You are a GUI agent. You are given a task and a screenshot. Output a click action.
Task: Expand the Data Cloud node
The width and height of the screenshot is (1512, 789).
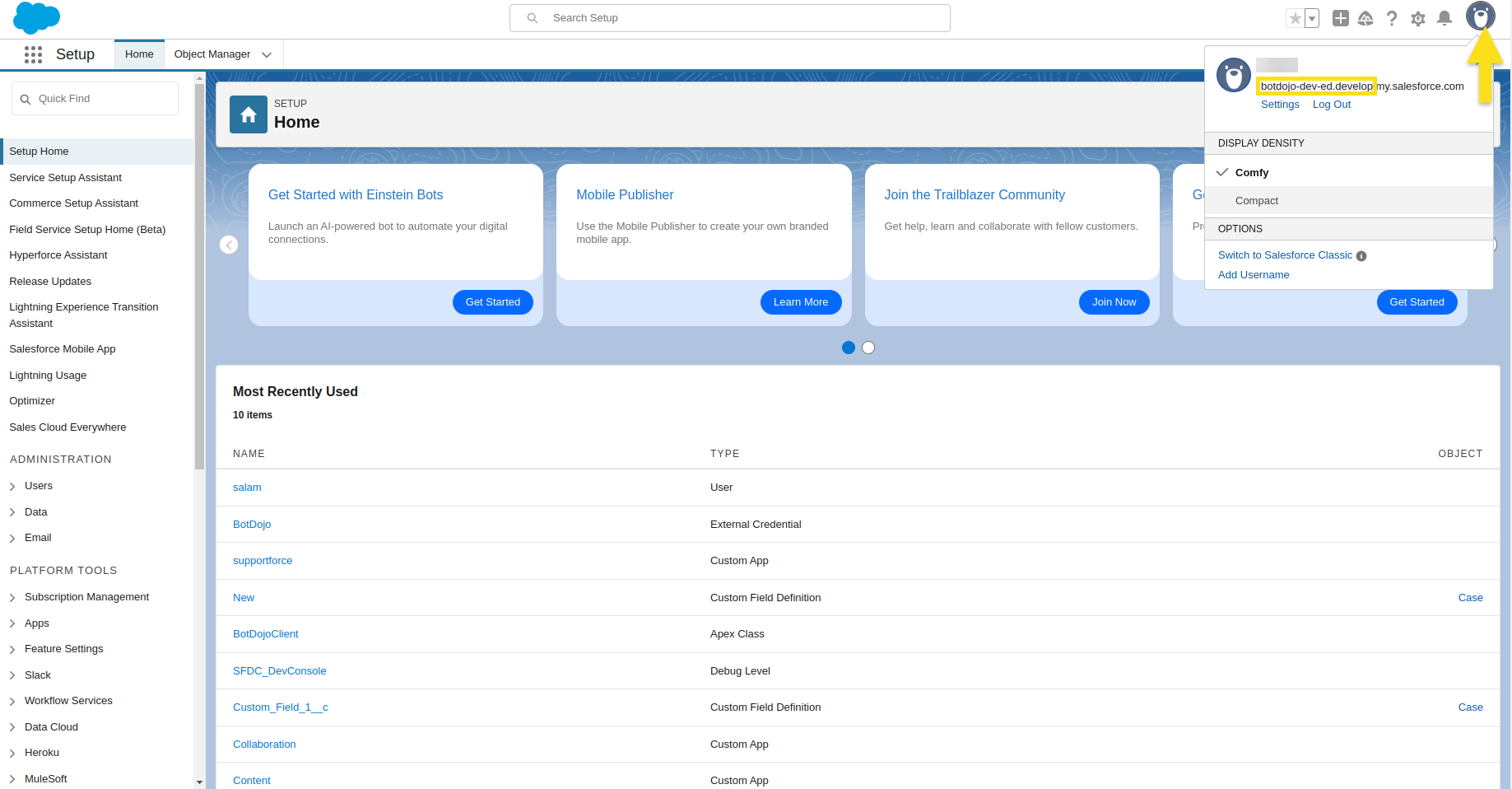(12, 728)
